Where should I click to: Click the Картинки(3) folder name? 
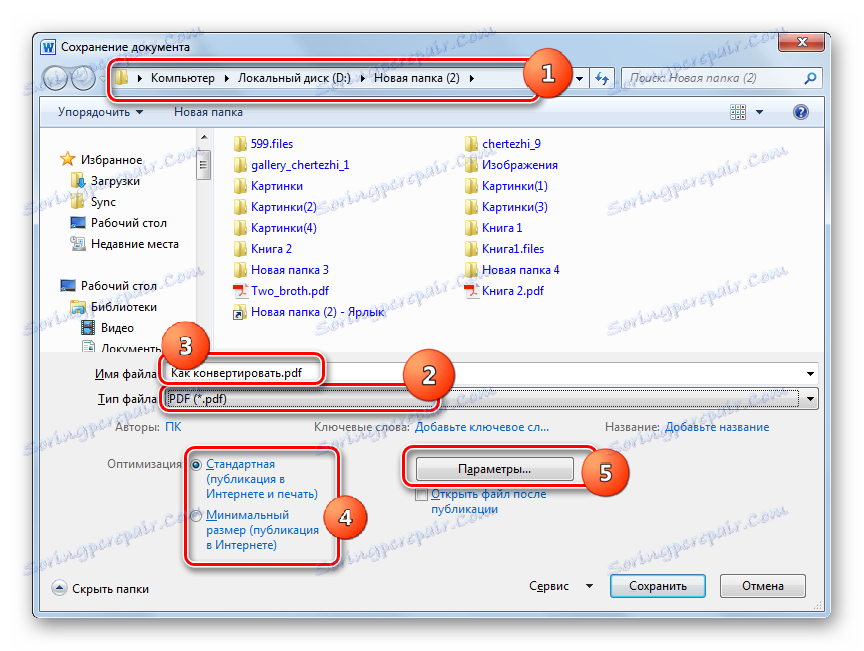tap(515, 207)
